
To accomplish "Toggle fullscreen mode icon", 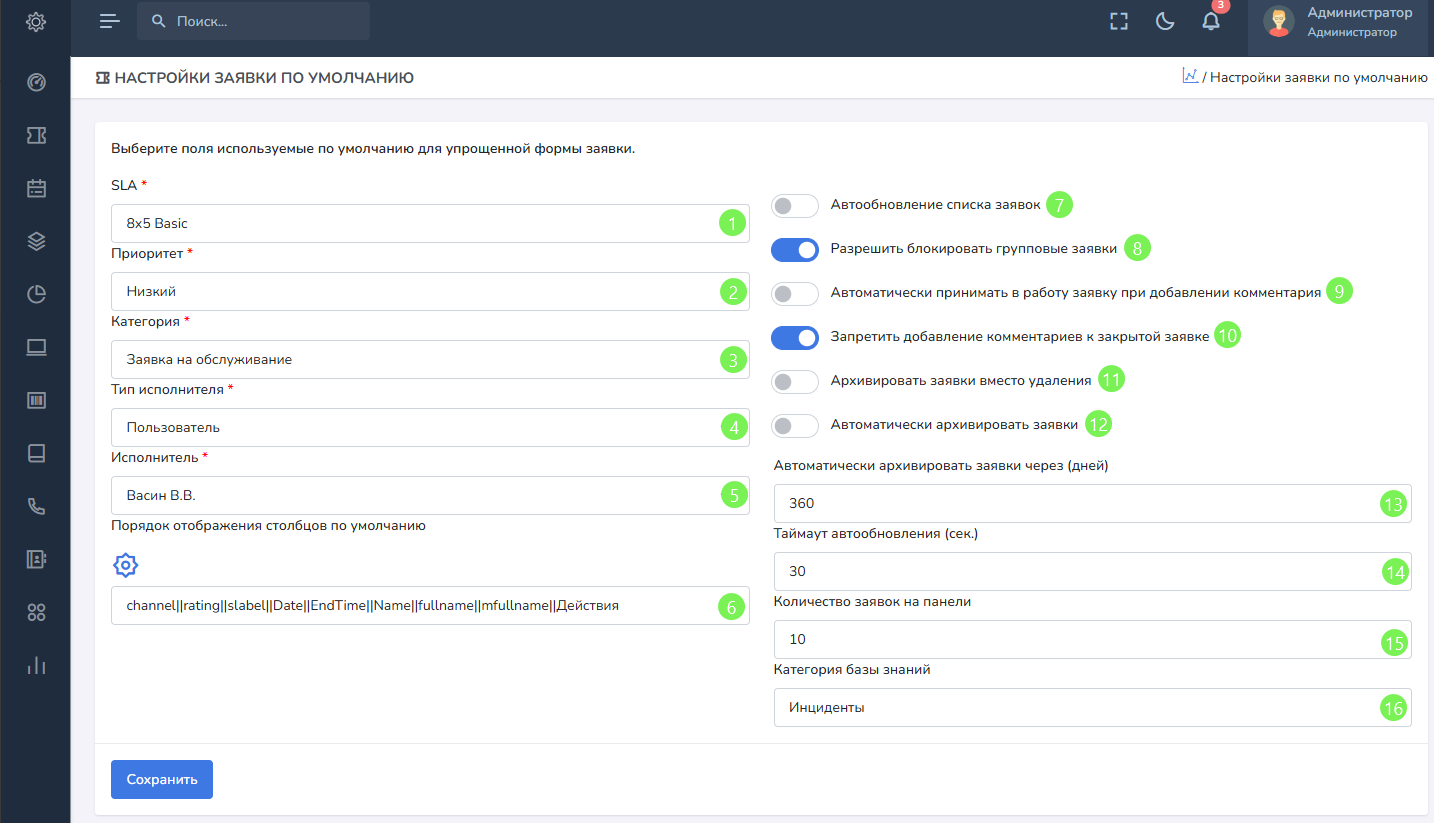I will point(1119,22).
